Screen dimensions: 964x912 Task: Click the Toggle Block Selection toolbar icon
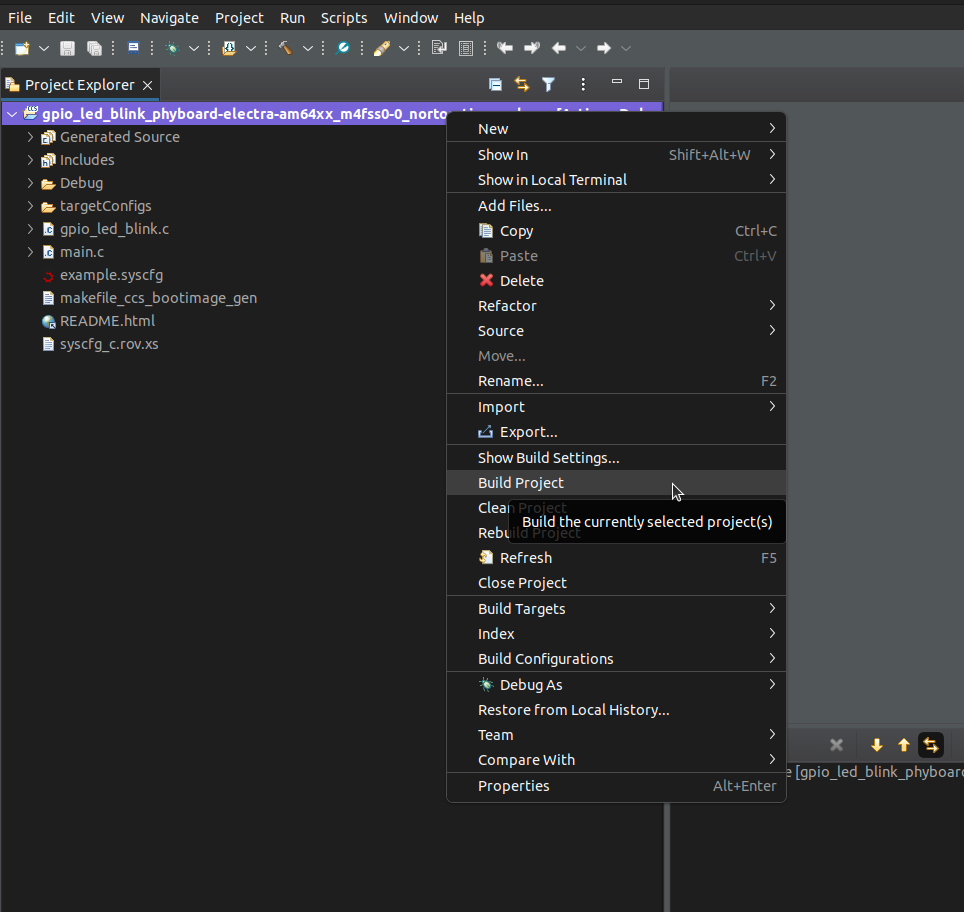(466, 48)
